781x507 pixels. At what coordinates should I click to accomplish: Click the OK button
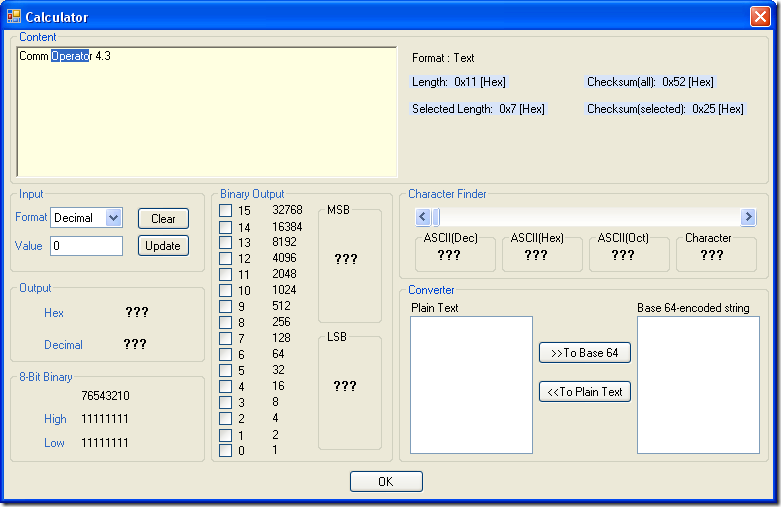[x=386, y=482]
